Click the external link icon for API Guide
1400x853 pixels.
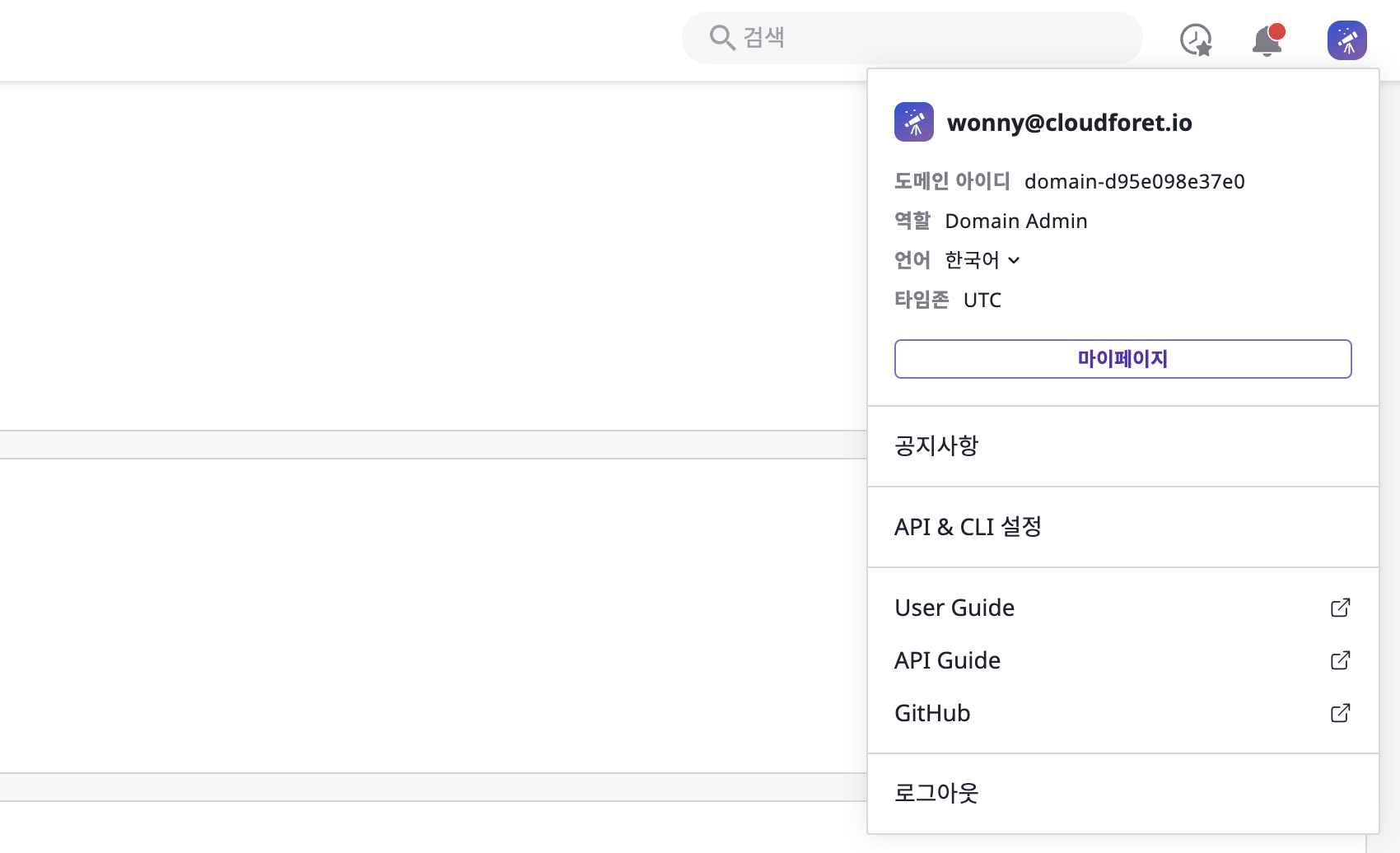pyautogui.click(x=1341, y=660)
